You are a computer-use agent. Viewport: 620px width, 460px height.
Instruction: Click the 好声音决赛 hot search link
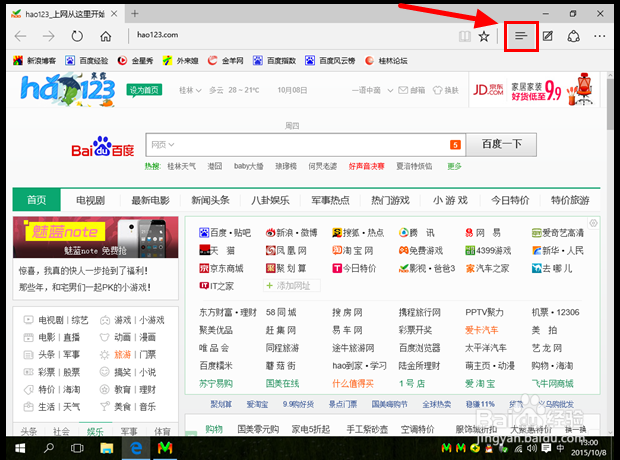(366, 166)
